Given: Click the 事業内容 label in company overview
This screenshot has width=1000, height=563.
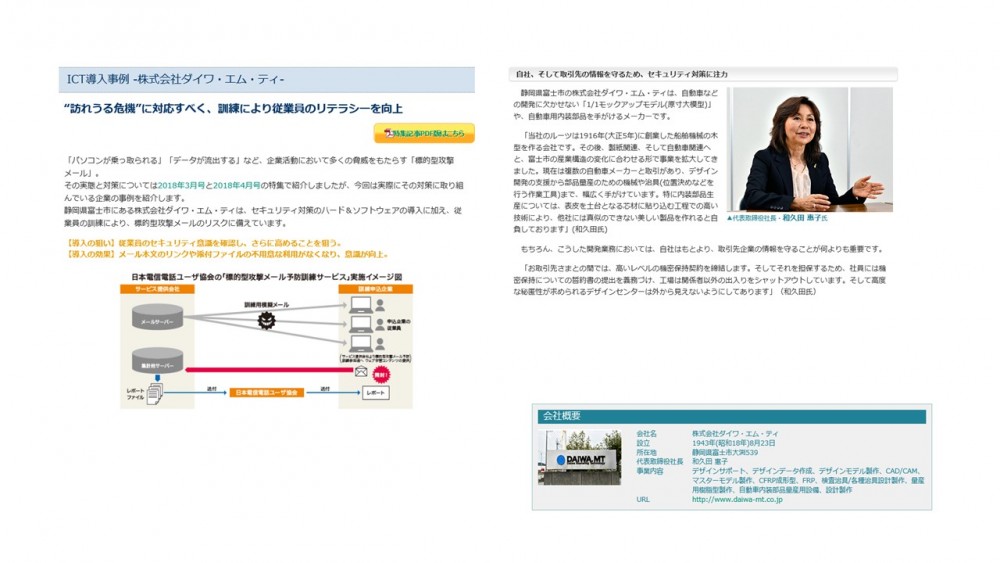Looking at the screenshot, I should click(649, 471).
